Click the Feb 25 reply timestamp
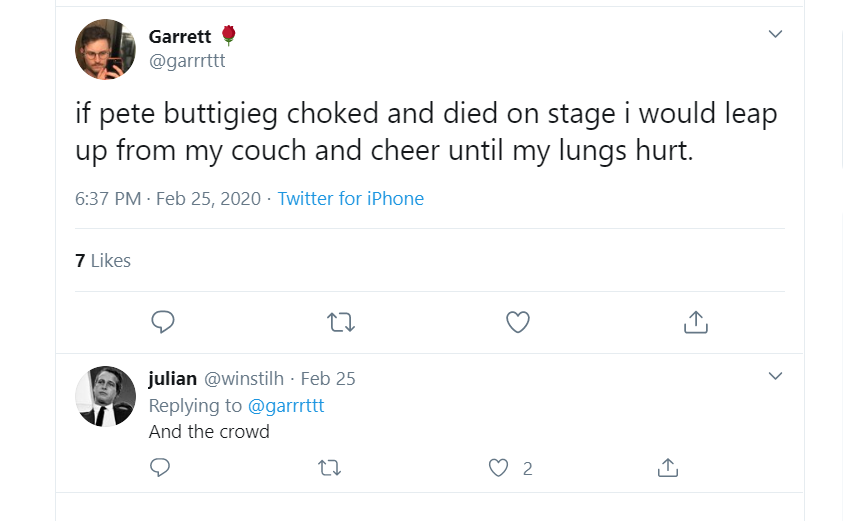 [328, 379]
